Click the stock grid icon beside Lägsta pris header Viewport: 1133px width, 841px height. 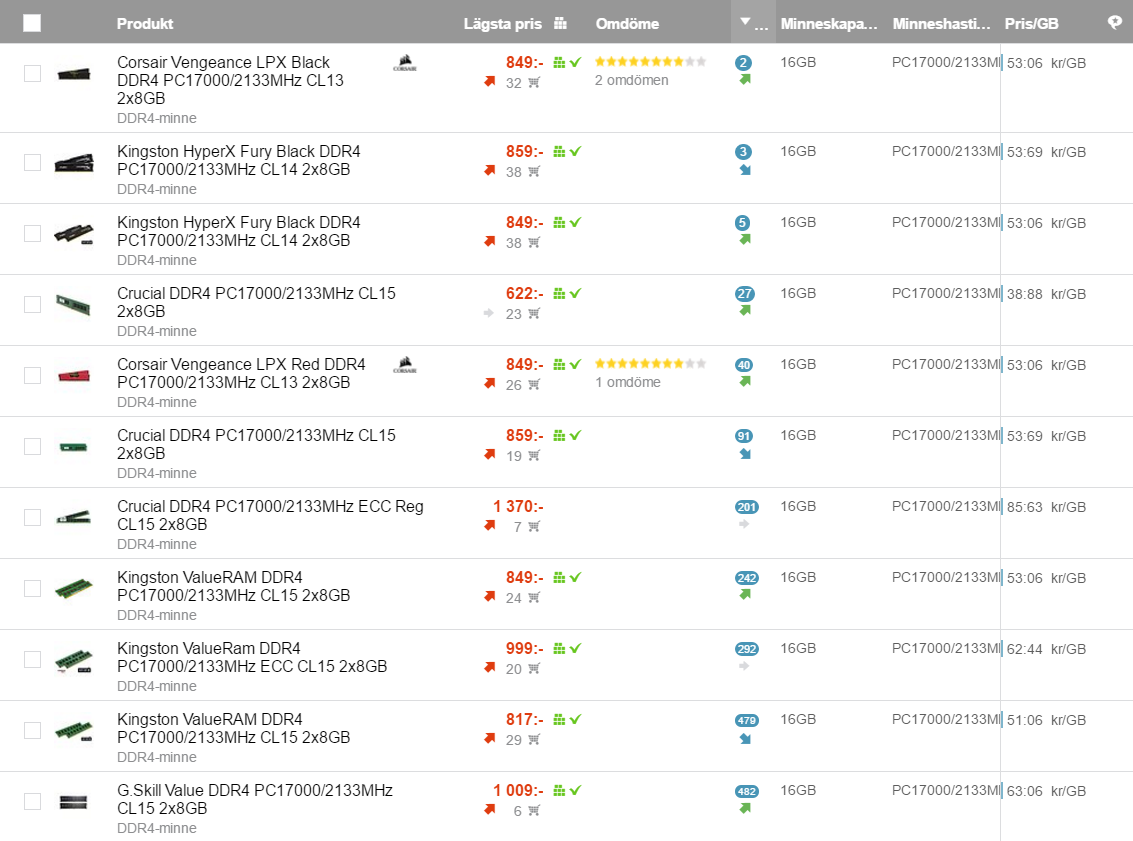(560, 23)
